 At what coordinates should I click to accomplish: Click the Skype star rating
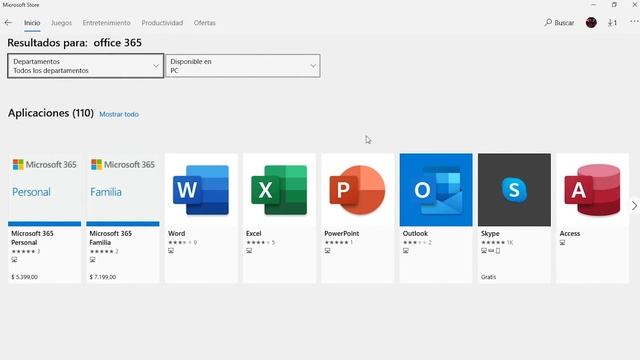coord(493,242)
